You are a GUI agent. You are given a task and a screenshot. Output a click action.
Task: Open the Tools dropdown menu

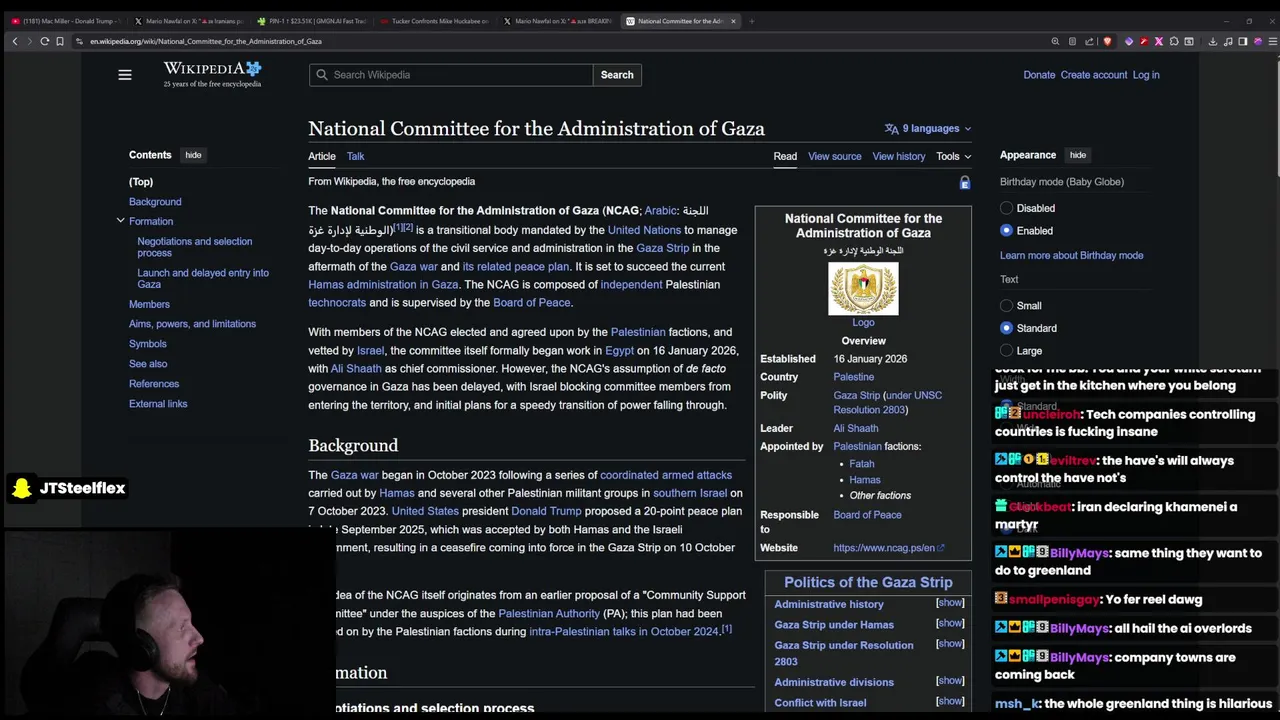tap(953, 156)
